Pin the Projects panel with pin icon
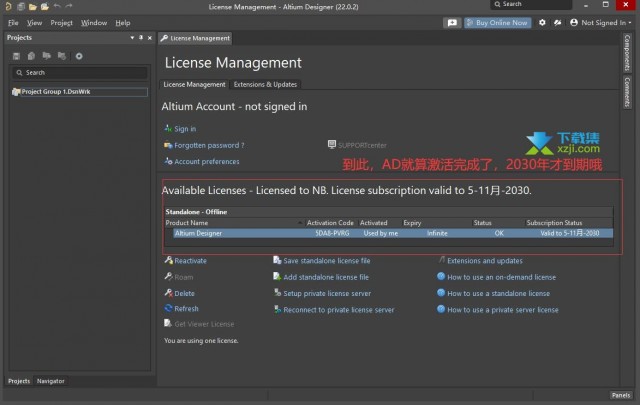This screenshot has width=640, height=405. tap(141, 38)
